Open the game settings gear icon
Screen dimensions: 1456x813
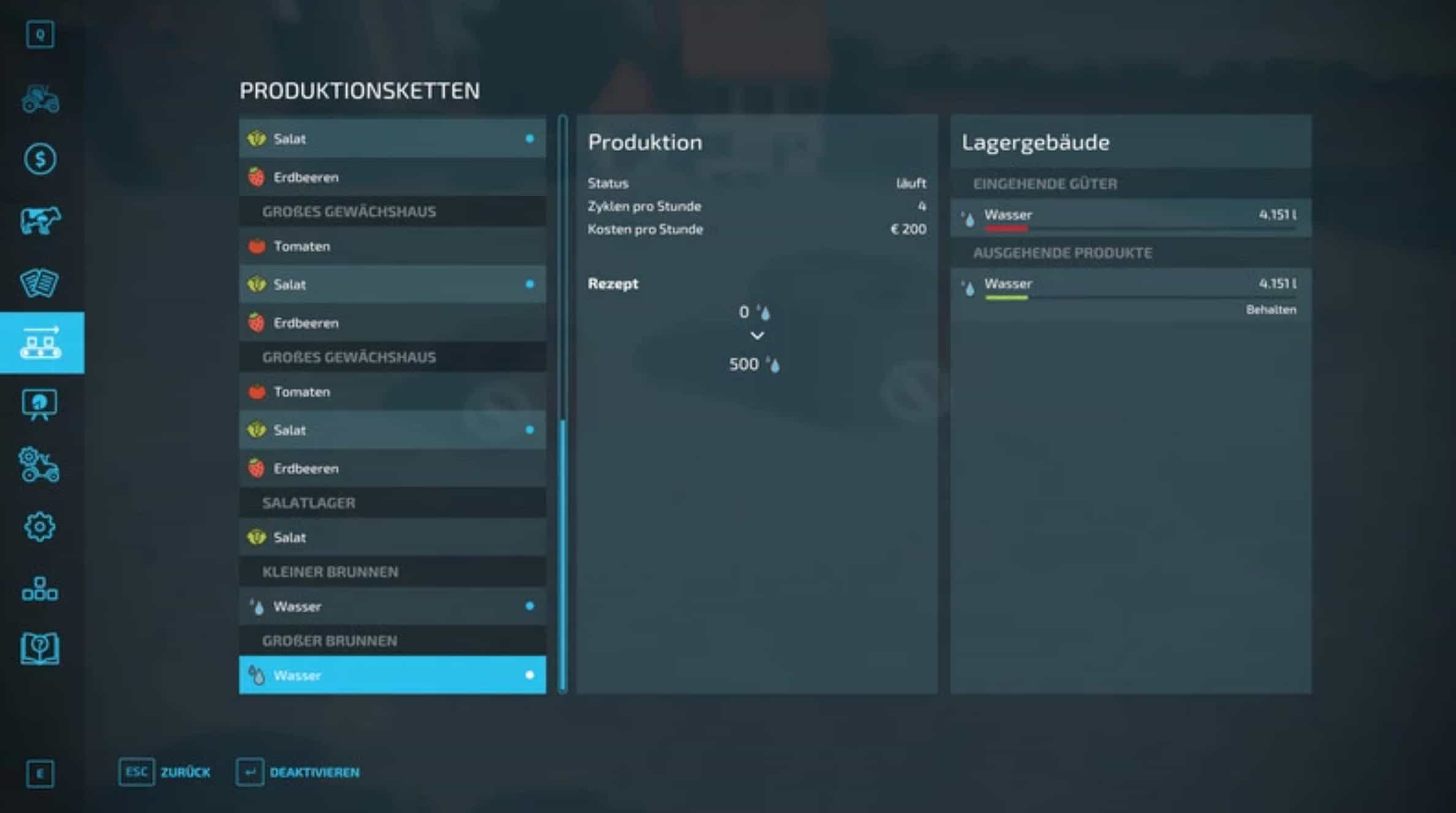click(x=40, y=527)
